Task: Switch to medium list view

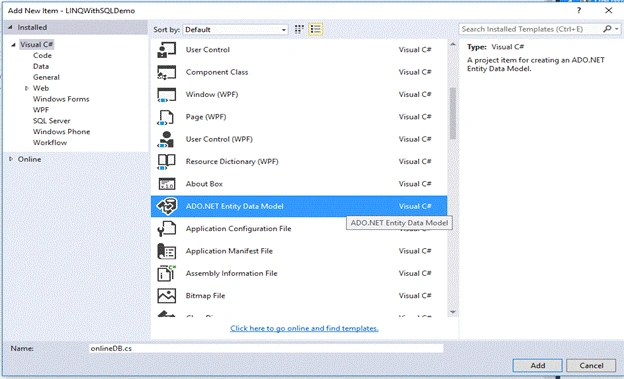Action: (316, 29)
